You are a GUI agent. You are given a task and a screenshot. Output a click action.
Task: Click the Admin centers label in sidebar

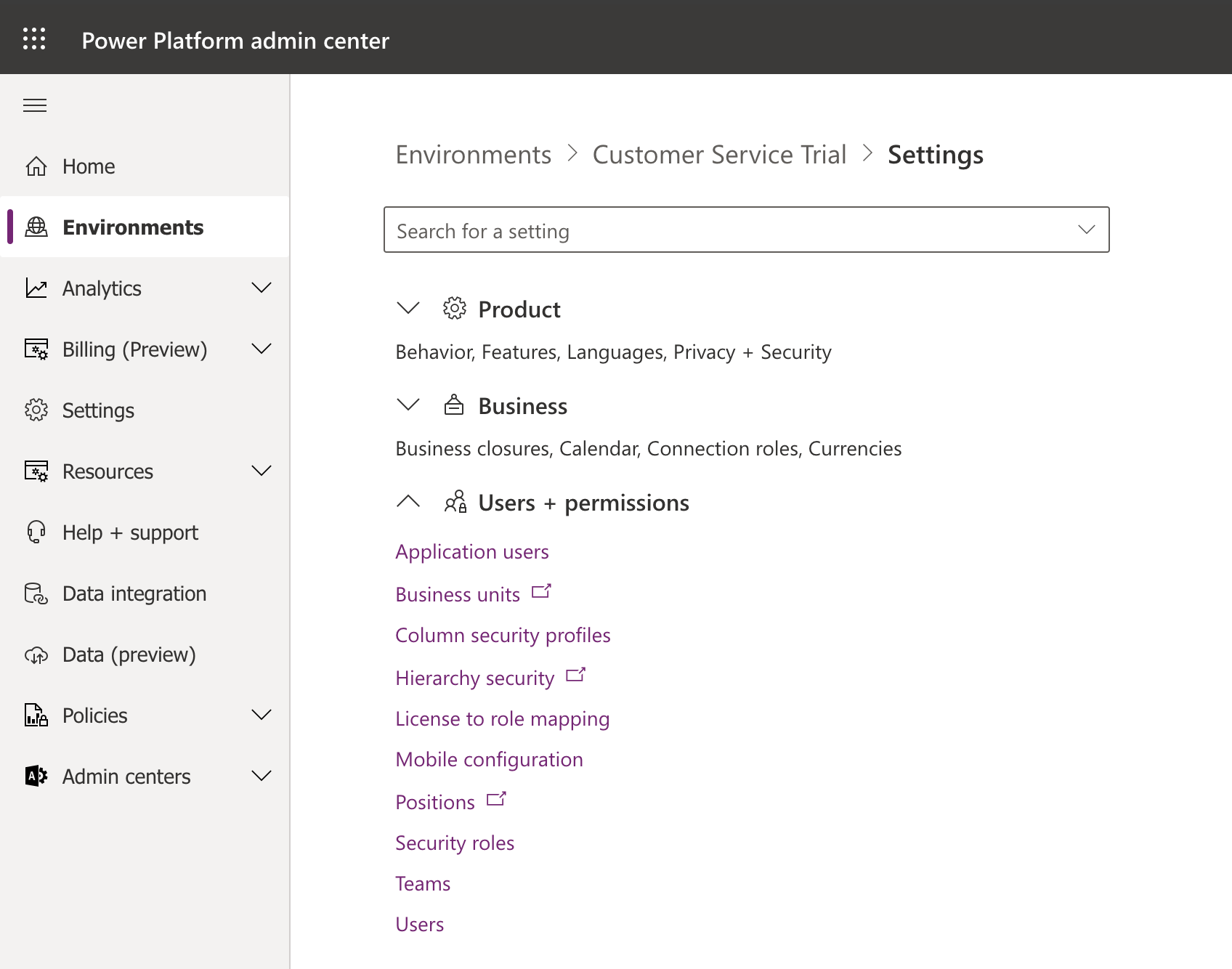[126, 777]
